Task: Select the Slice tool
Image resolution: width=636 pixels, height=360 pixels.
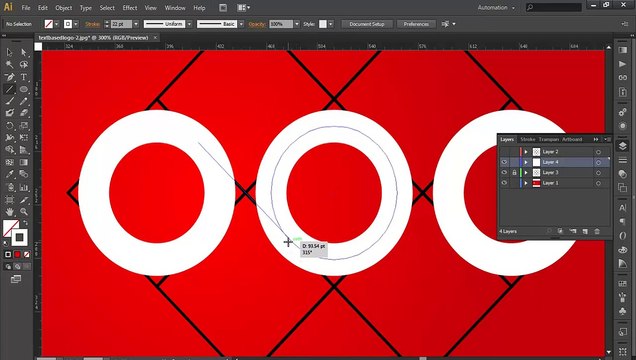Action: pyautogui.click(x=24, y=199)
